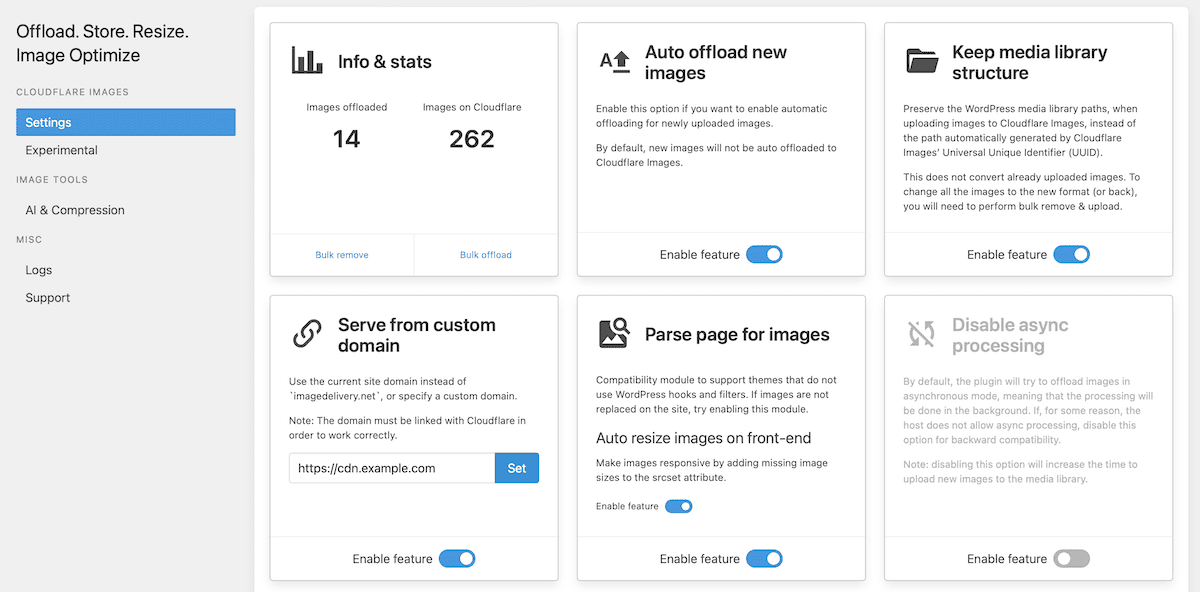This screenshot has height=592, width=1200.
Task: Click the Disable async processing sync icon
Action: [x=921, y=334]
